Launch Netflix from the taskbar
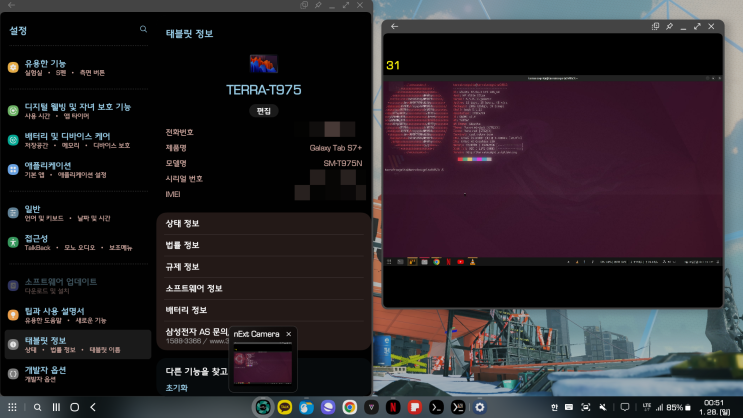The height and width of the screenshot is (418, 743). pyautogui.click(x=393, y=407)
